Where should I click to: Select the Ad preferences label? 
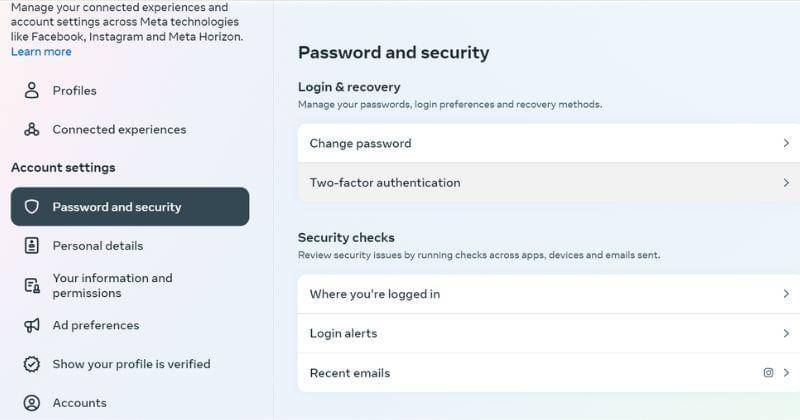(96, 326)
